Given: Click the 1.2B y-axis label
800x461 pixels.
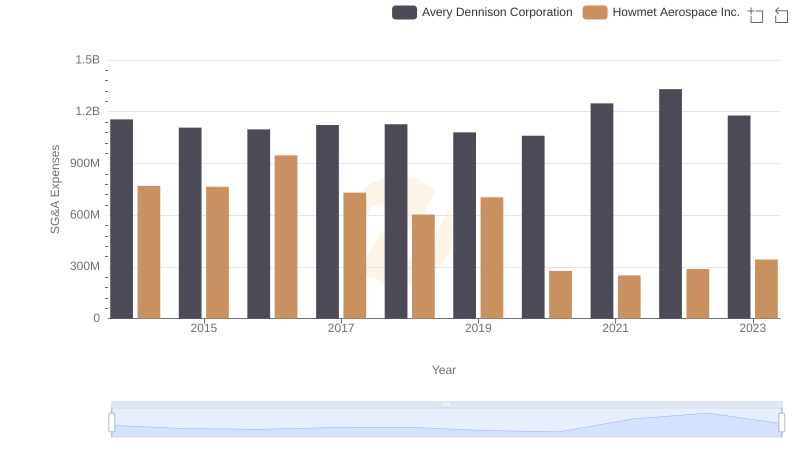Looking at the screenshot, I should coord(88,111).
